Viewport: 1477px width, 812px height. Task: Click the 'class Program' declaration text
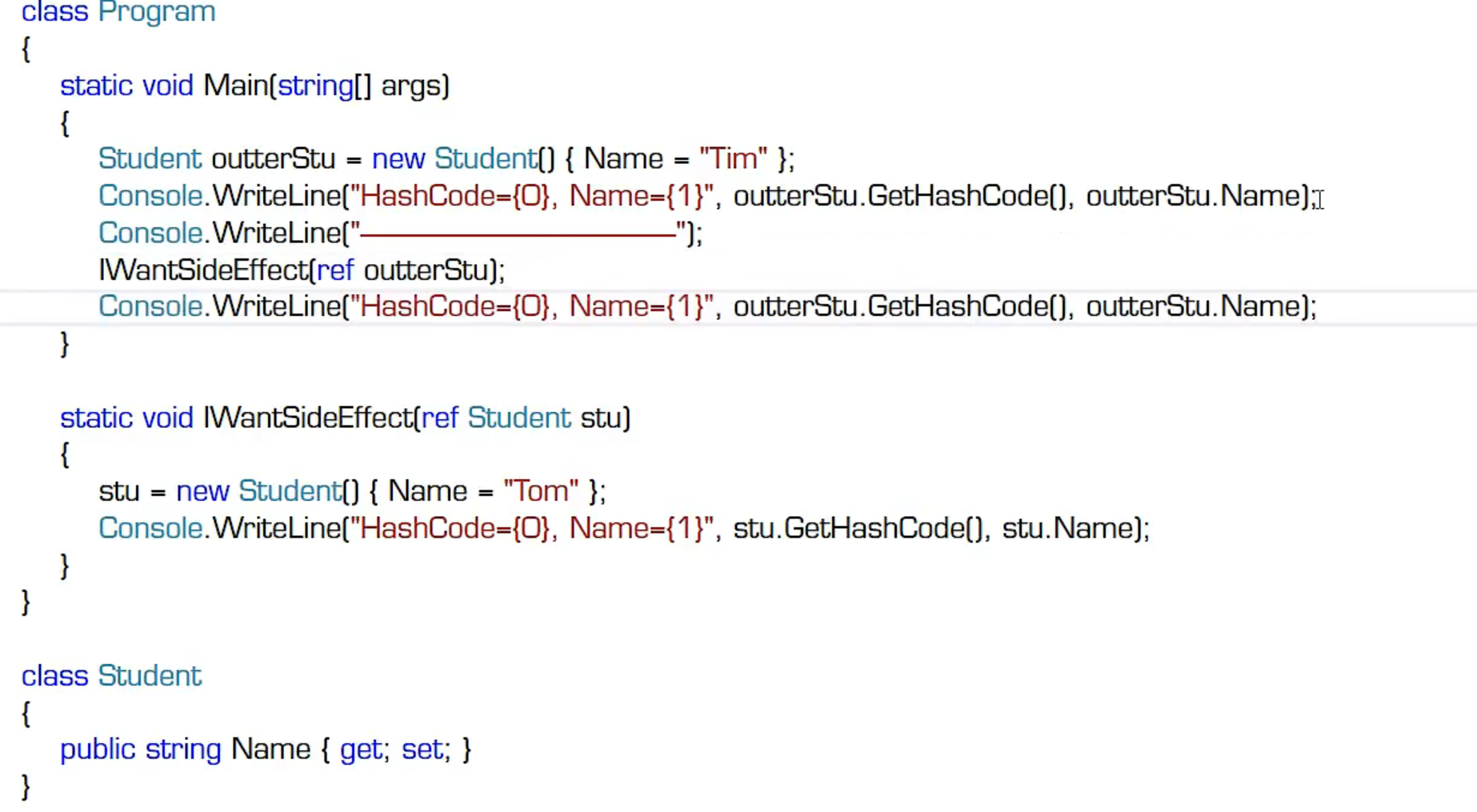(118, 12)
